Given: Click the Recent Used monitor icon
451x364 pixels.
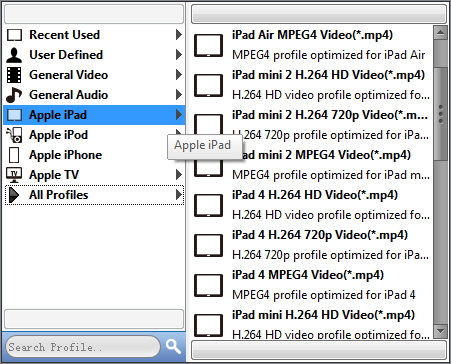Looking at the screenshot, I should (x=14, y=35).
